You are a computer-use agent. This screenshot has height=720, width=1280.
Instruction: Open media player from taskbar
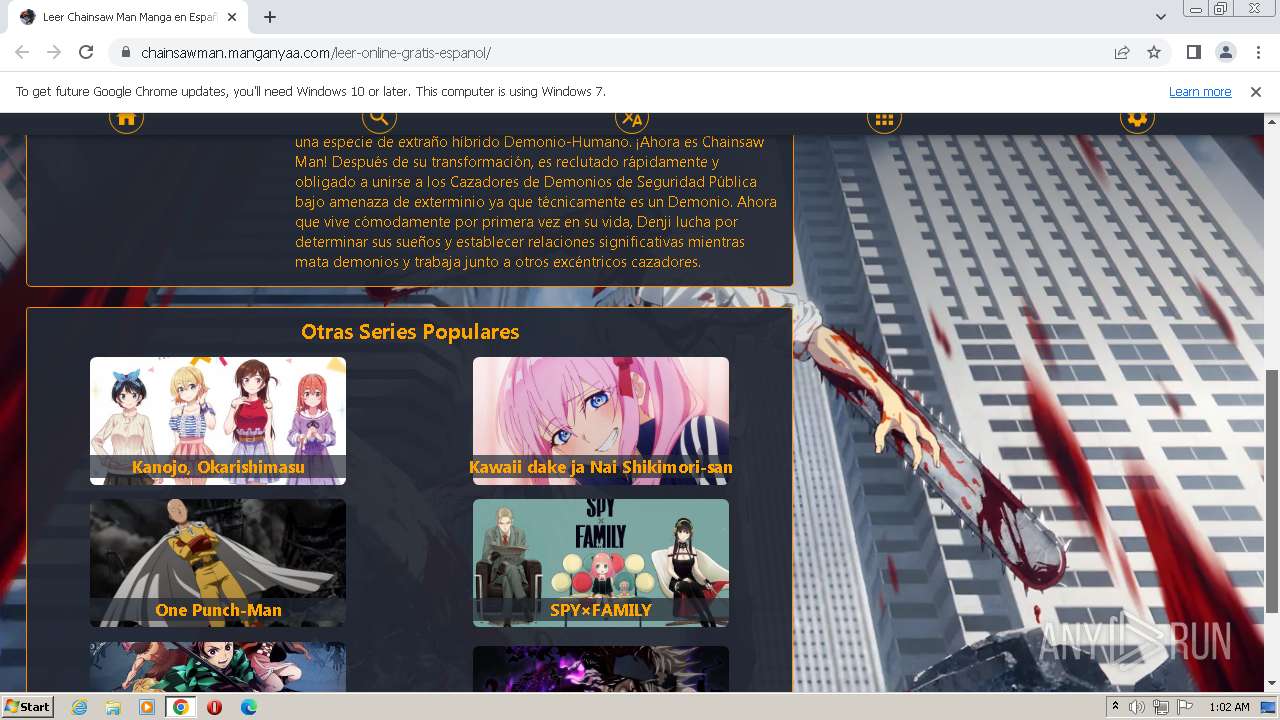pyautogui.click(x=147, y=707)
